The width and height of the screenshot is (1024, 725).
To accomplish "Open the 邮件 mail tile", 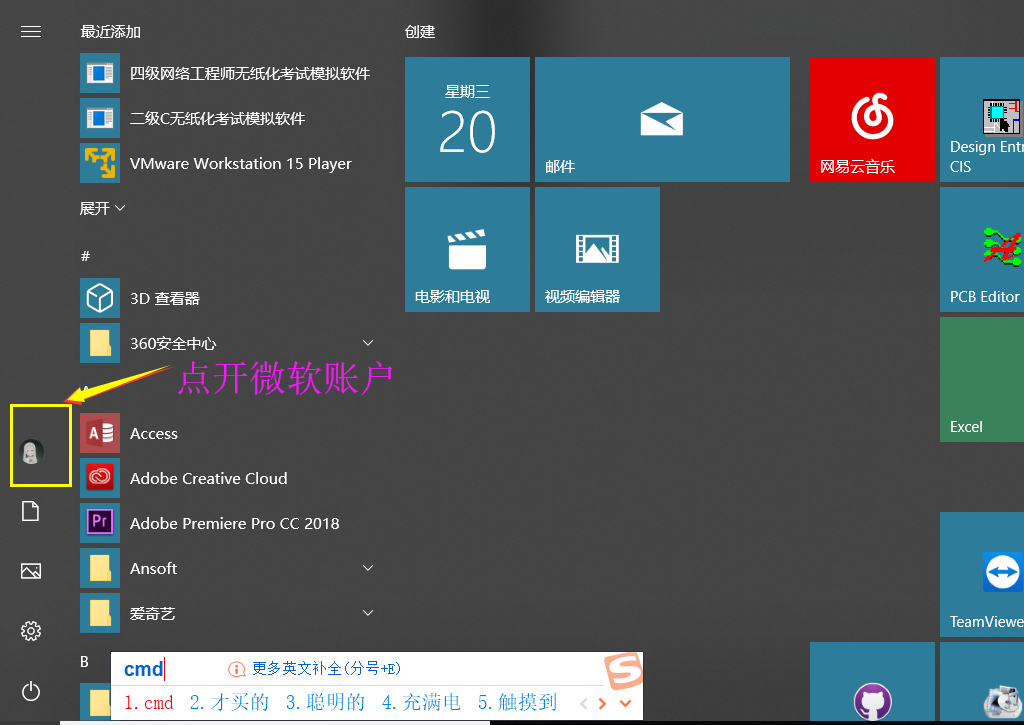I will pyautogui.click(x=662, y=119).
